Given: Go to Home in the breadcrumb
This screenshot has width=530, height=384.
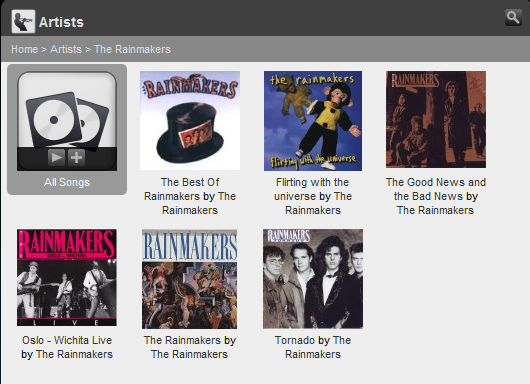Looking at the screenshot, I should pos(24,49).
